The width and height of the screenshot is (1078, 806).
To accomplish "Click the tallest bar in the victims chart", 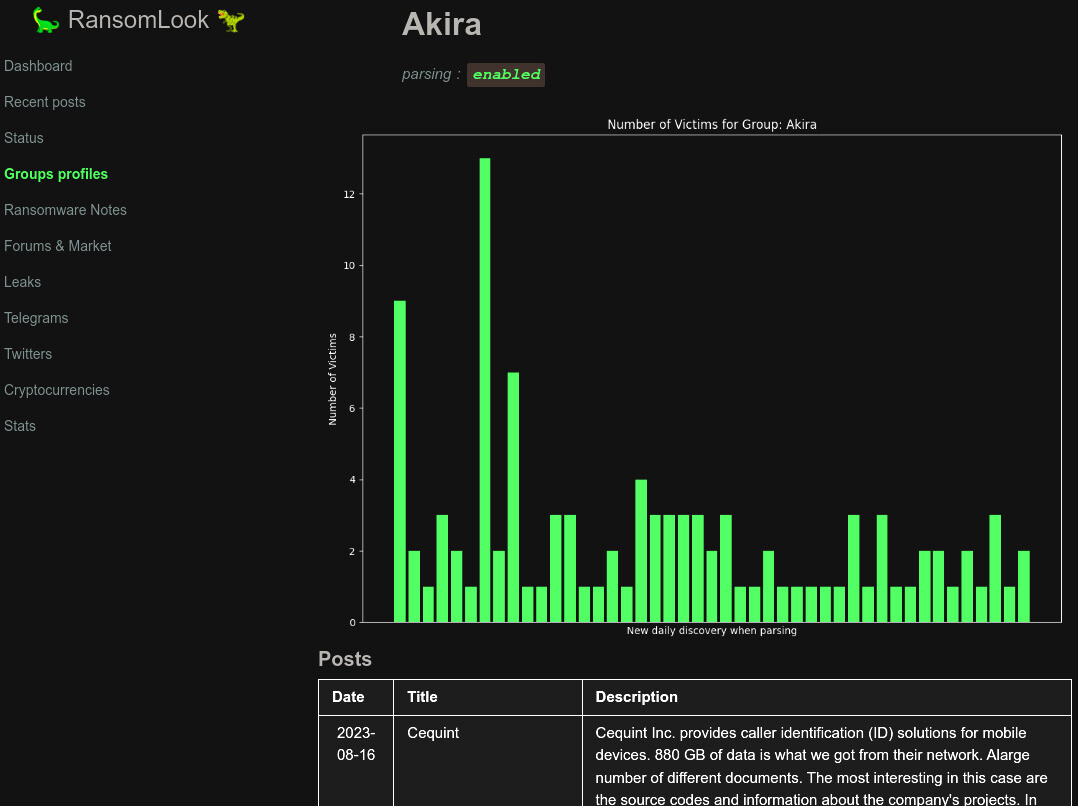I will 485,390.
